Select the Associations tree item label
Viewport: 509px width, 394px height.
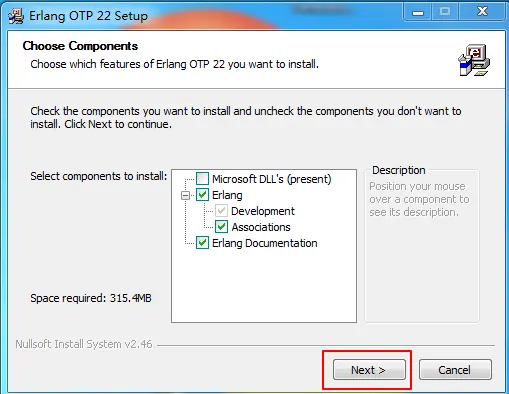tap(261, 227)
